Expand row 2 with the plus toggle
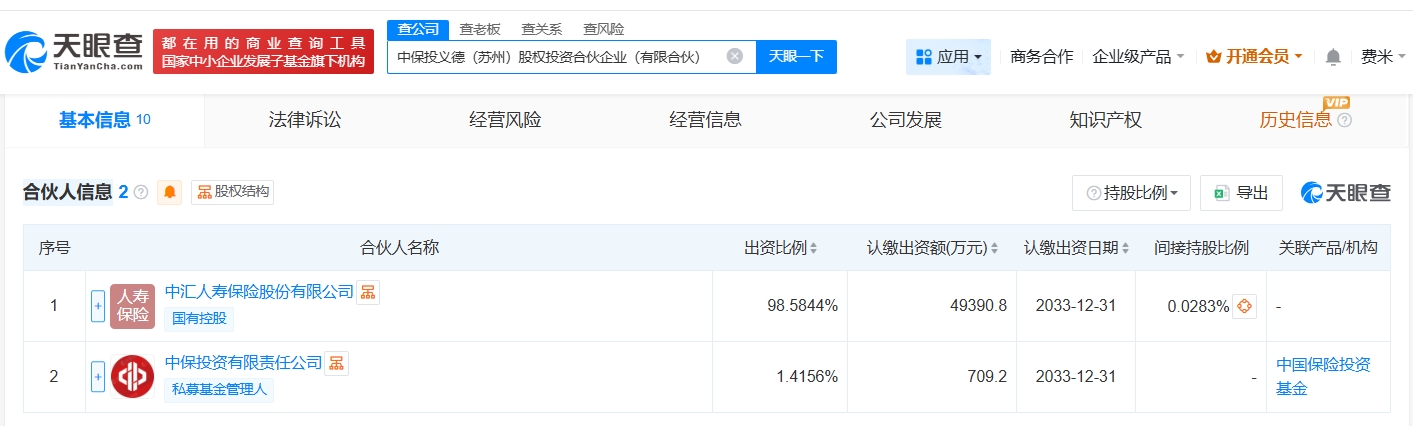This screenshot has height=426, width=1413. pyautogui.click(x=98, y=377)
